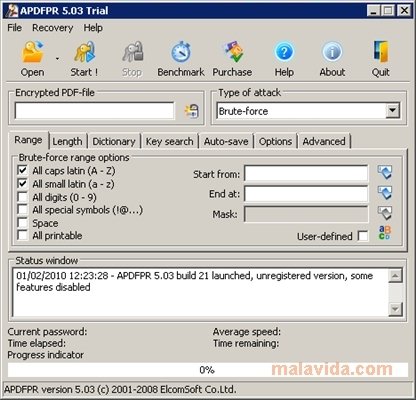
Task: Switch to the Dictionary tab
Action: point(114,141)
